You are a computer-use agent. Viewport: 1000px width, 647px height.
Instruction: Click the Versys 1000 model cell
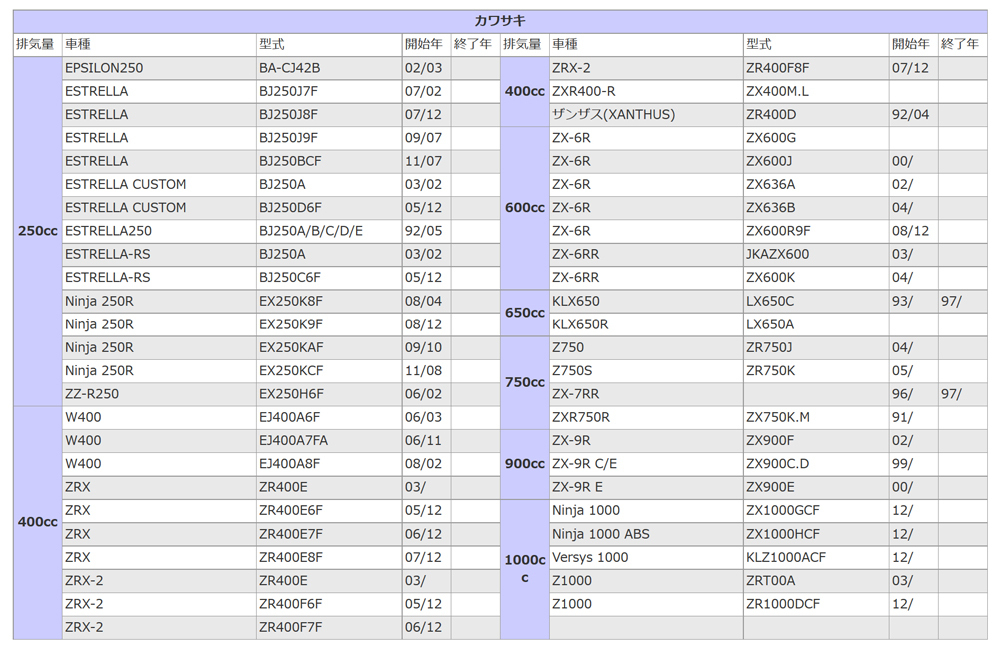pyautogui.click(x=646, y=557)
